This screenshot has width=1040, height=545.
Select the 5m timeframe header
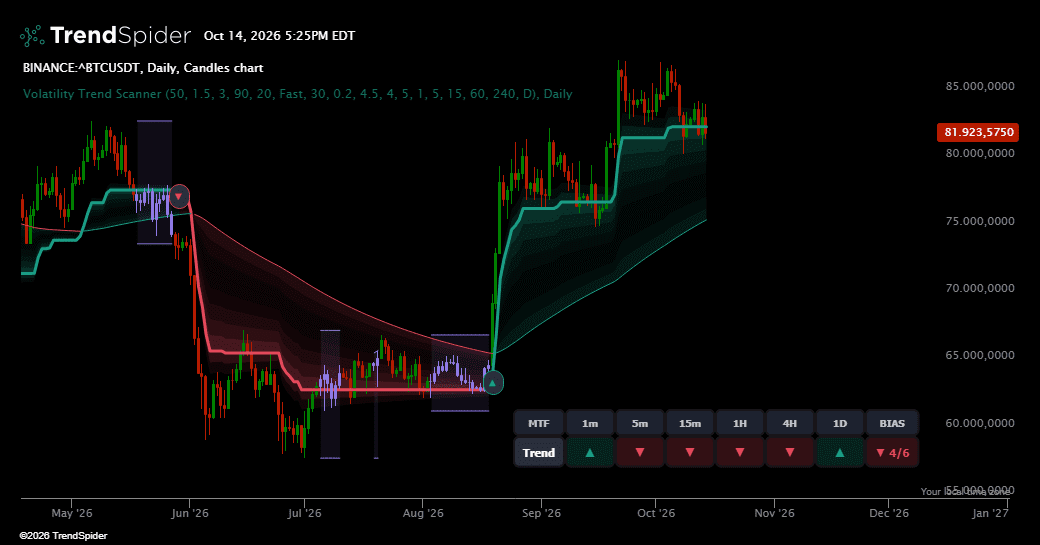640,423
